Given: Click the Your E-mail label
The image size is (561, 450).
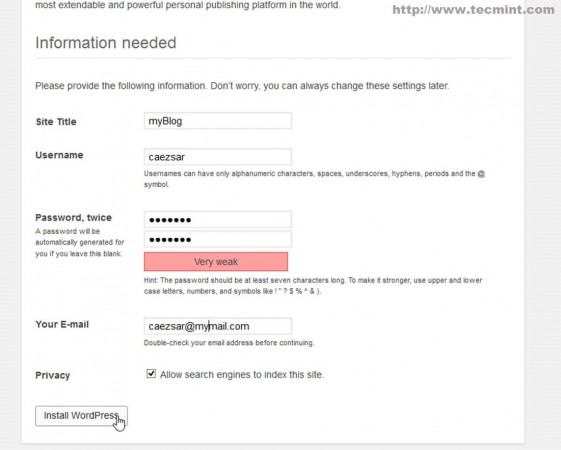Looking at the screenshot, I should pos(62,324).
